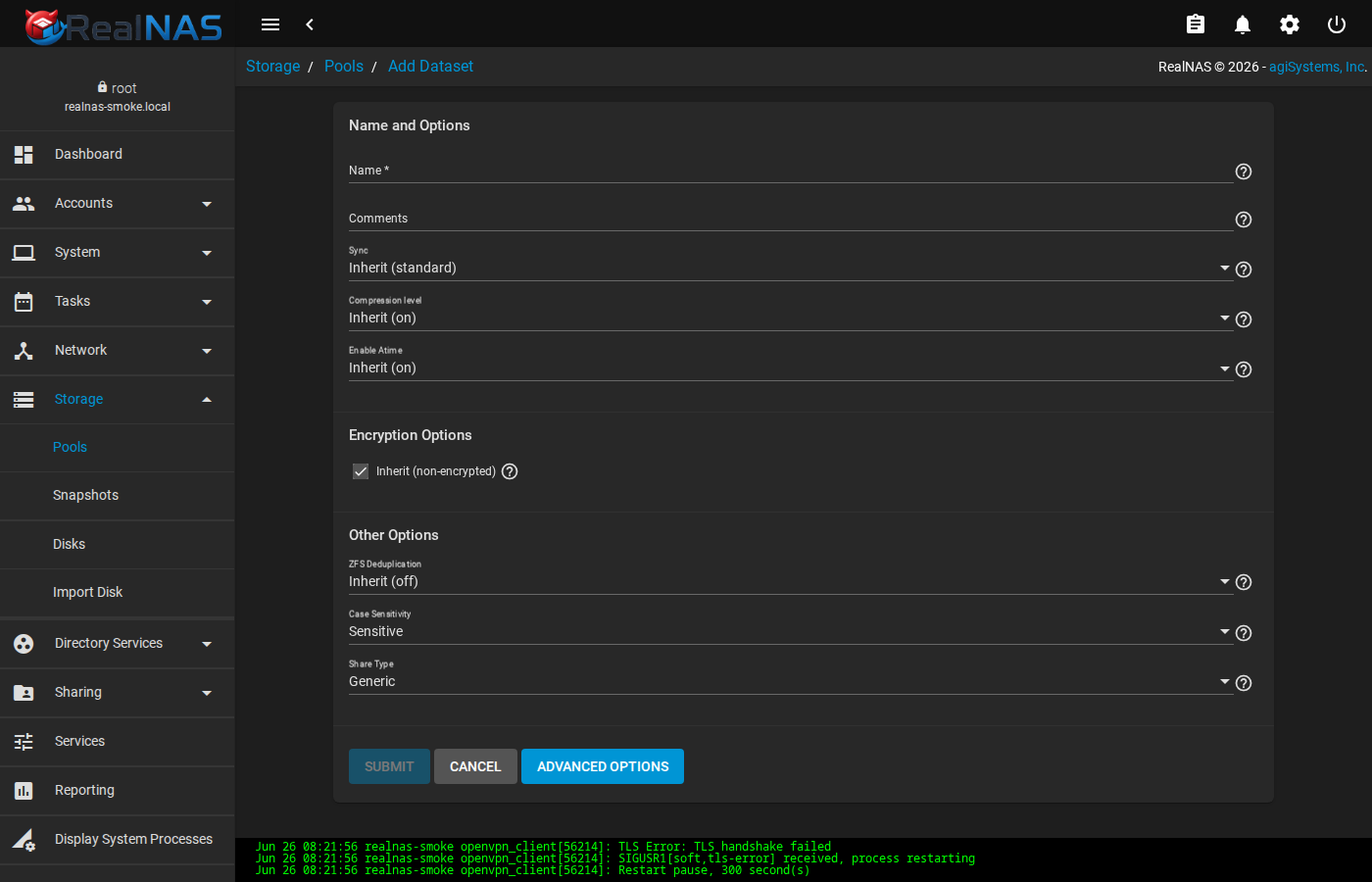Image resolution: width=1372 pixels, height=882 pixels.
Task: Click Add Dataset breadcrumb link
Action: click(x=430, y=66)
